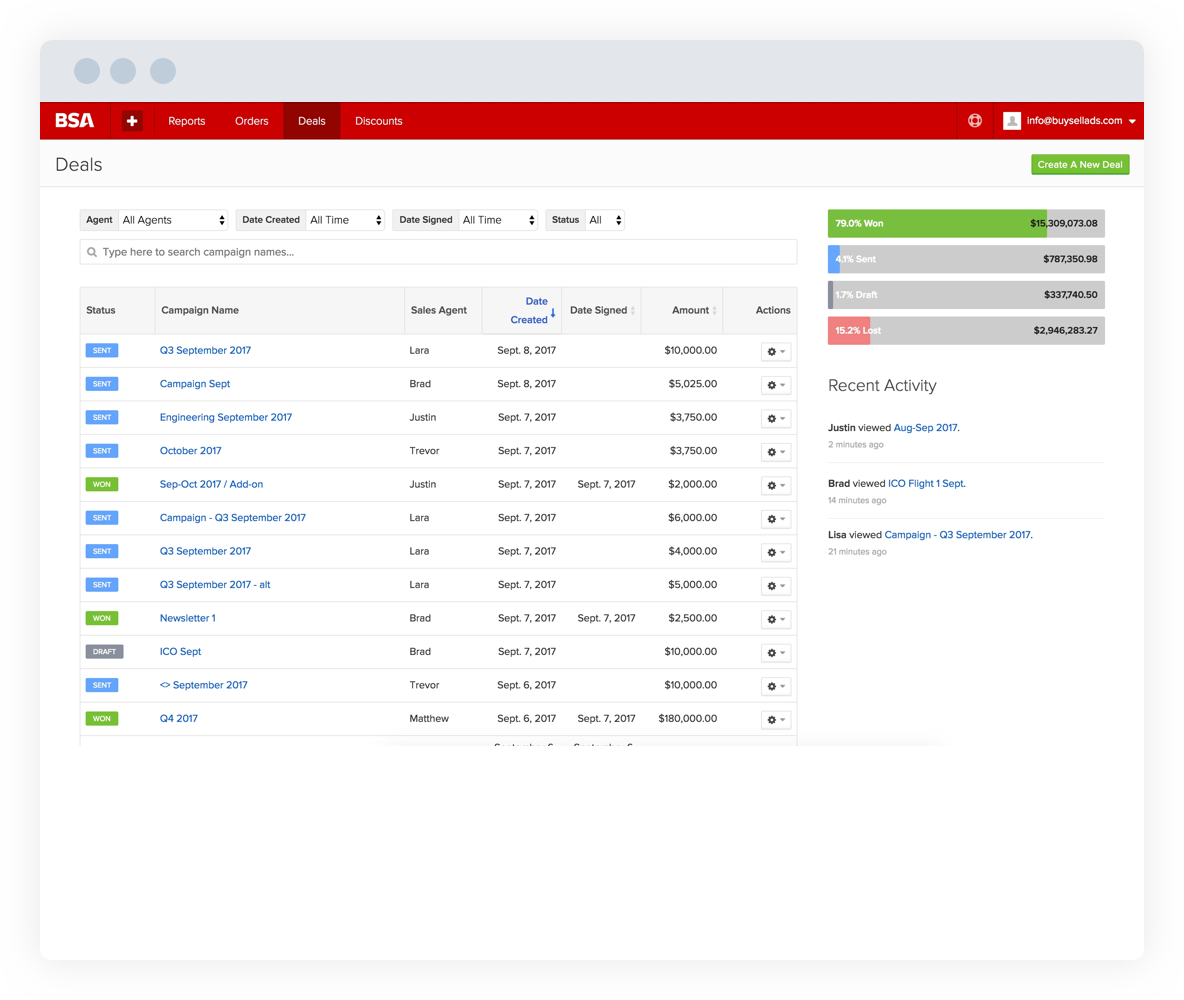This screenshot has height=1000, width=1184.
Task: Click the user avatar icon beside info@buysellads.com
Action: click(1012, 121)
